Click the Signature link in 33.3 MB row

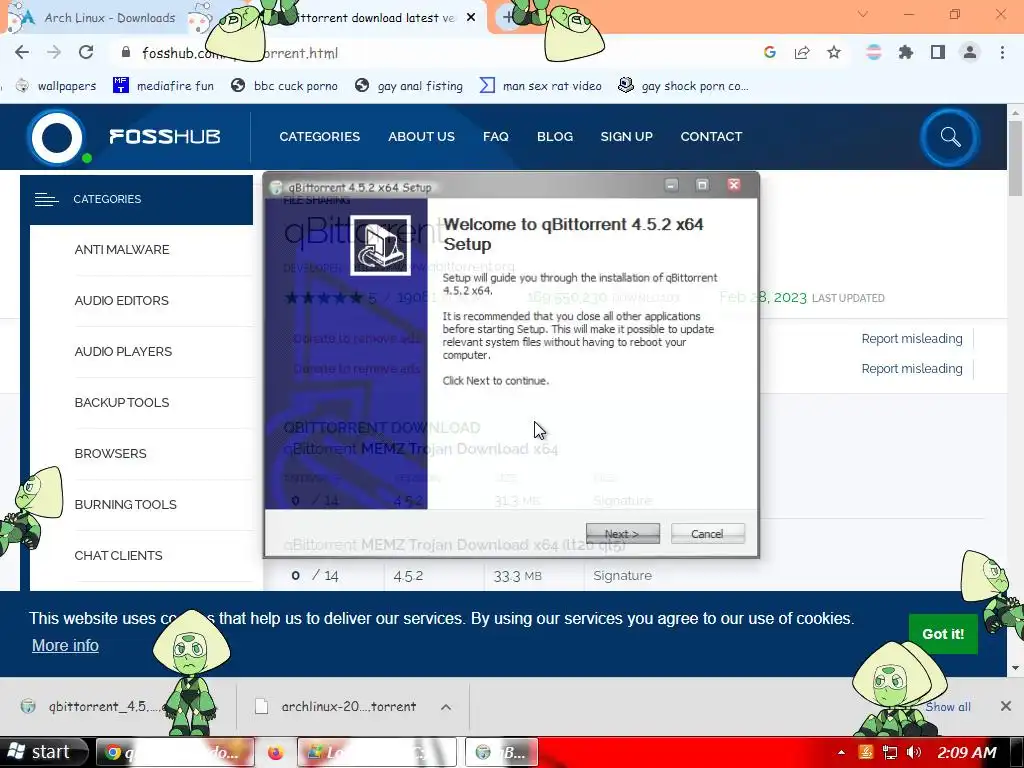[x=622, y=575]
